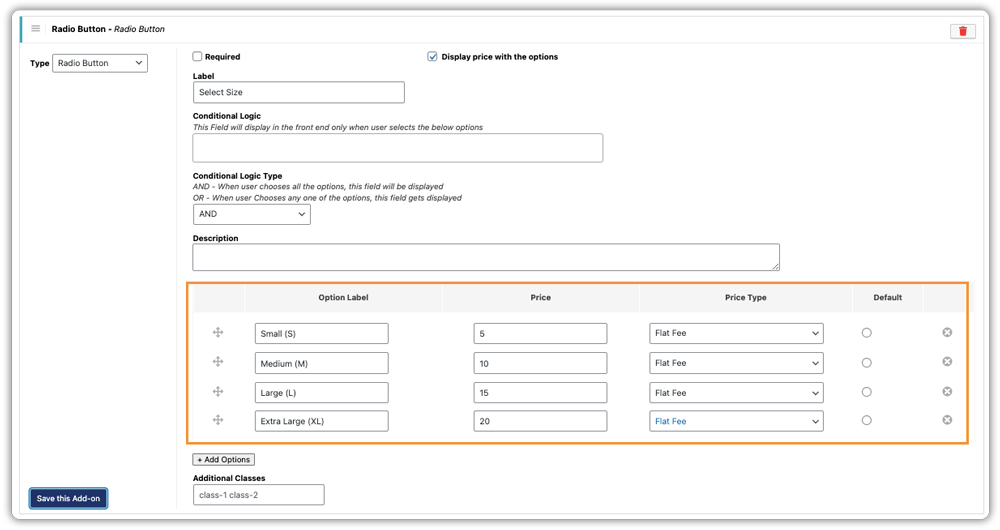Click the Additional Classes heading
Image resolution: width=1000 pixels, height=530 pixels.
point(229,478)
